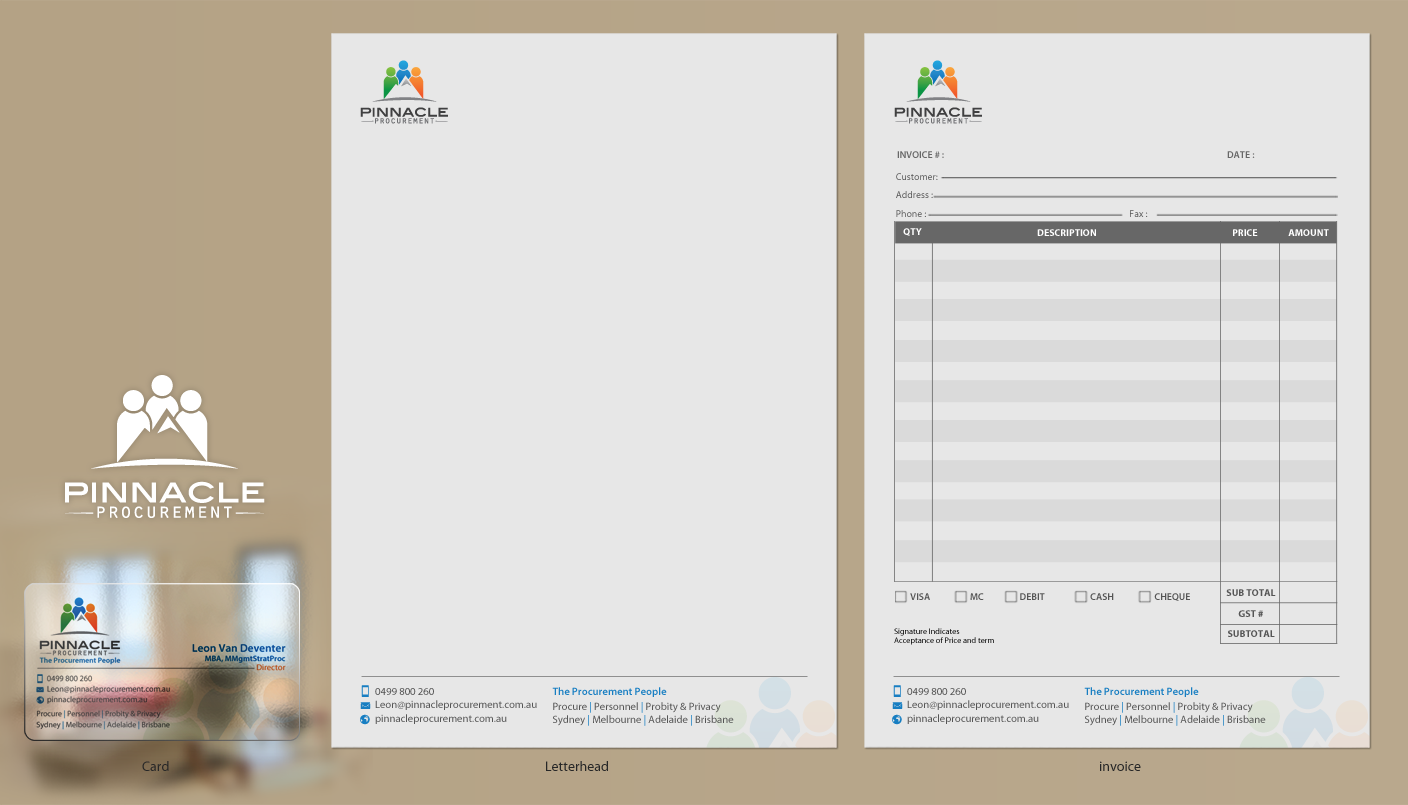Select the Letterhead label below the letterhead mockup
Image resolution: width=1408 pixels, height=805 pixels.
[x=577, y=766]
